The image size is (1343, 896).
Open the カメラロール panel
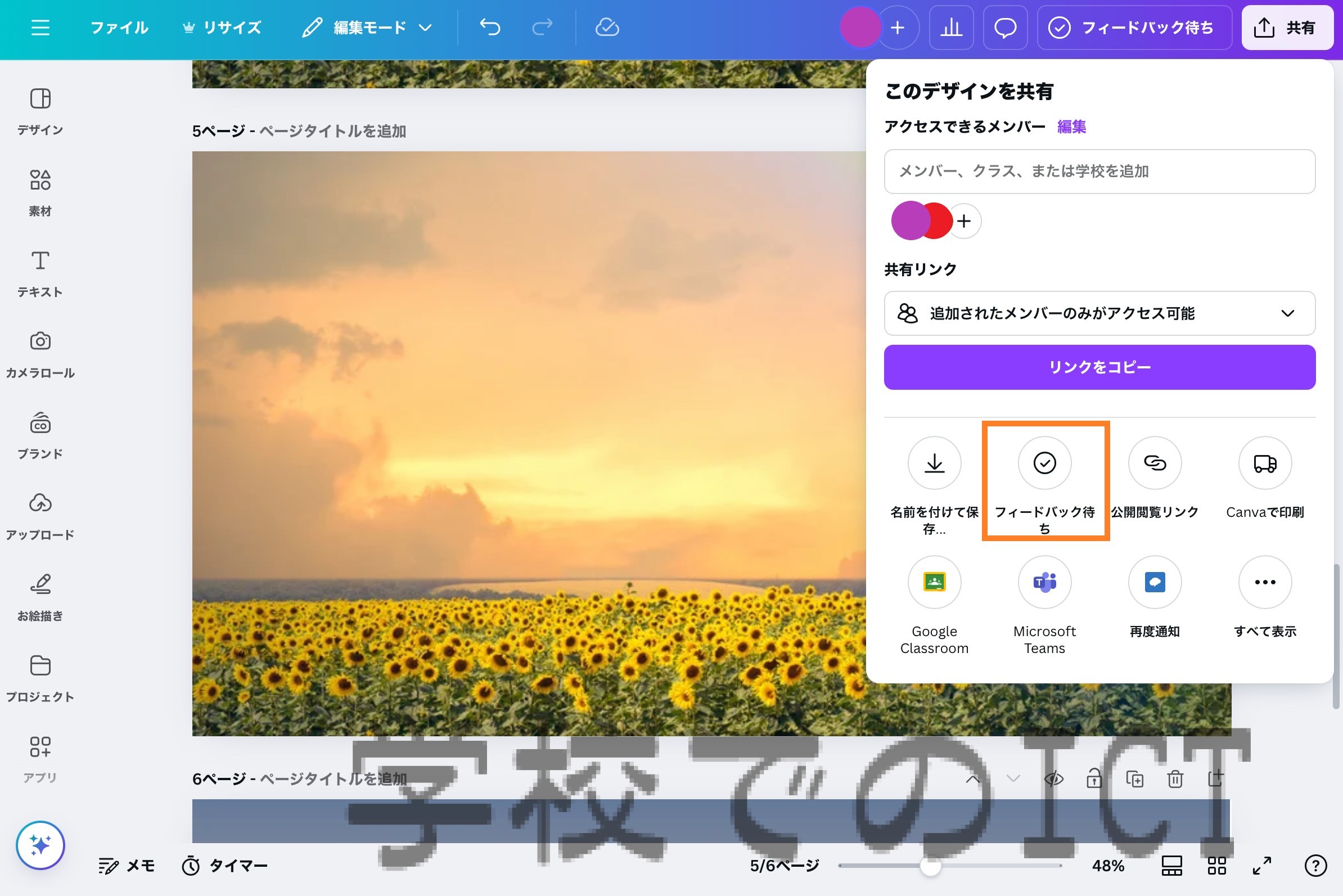(x=40, y=354)
